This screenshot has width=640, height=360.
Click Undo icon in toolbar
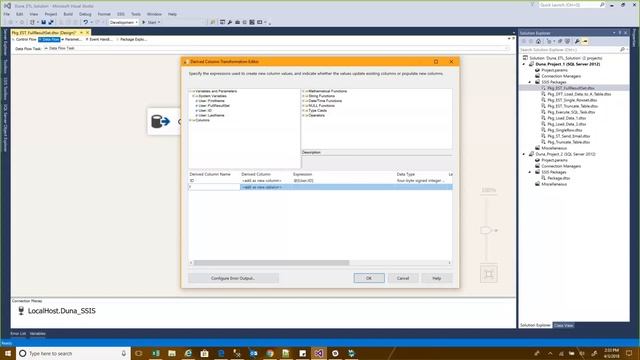tap(85, 22)
